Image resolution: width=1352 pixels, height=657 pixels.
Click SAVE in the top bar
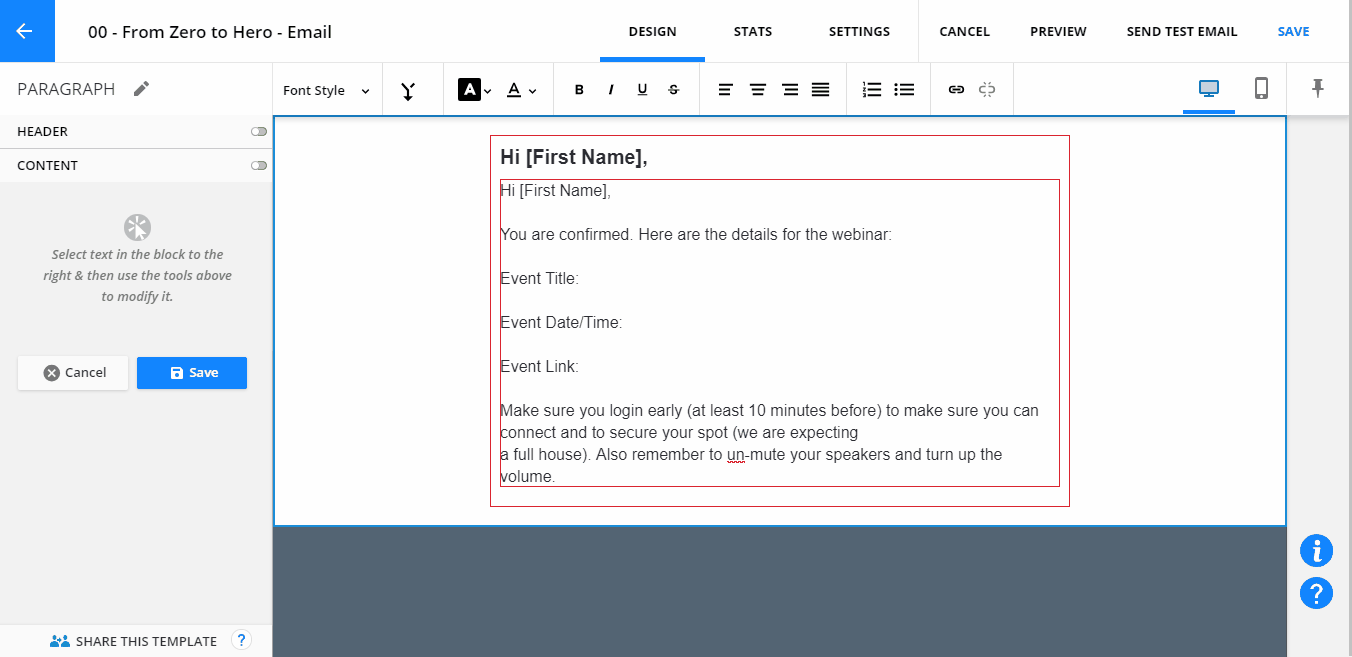(1293, 31)
